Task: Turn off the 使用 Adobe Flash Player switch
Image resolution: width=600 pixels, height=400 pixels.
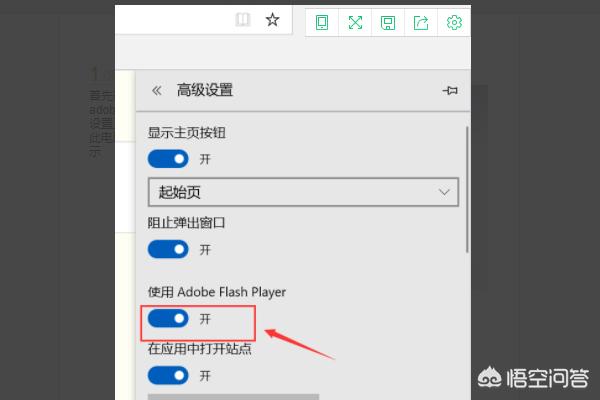Action: [x=168, y=318]
